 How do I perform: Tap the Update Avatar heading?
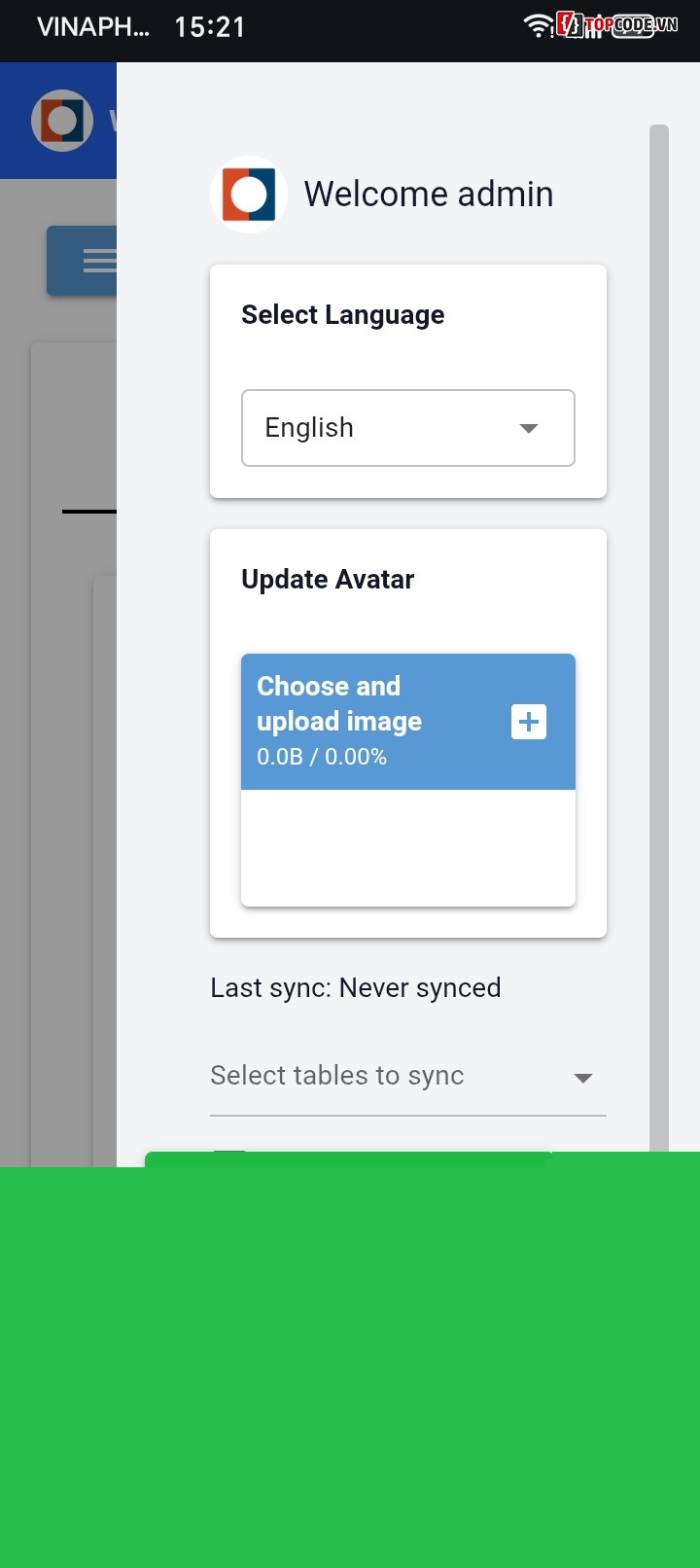pos(328,580)
